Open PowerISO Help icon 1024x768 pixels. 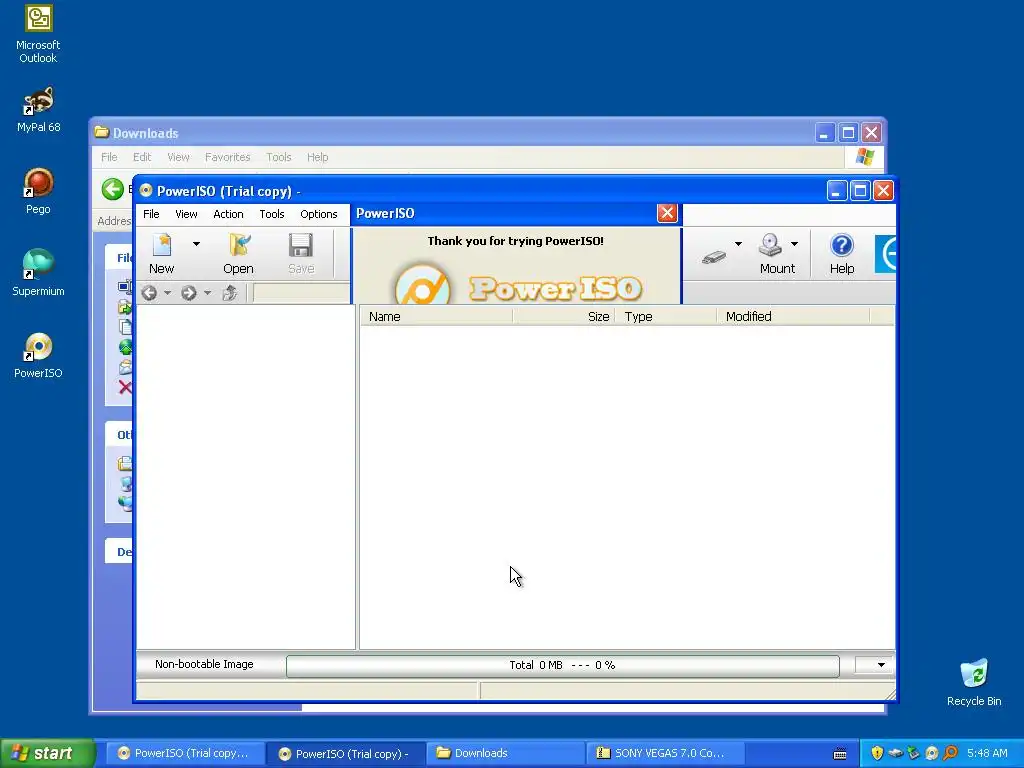coord(842,246)
